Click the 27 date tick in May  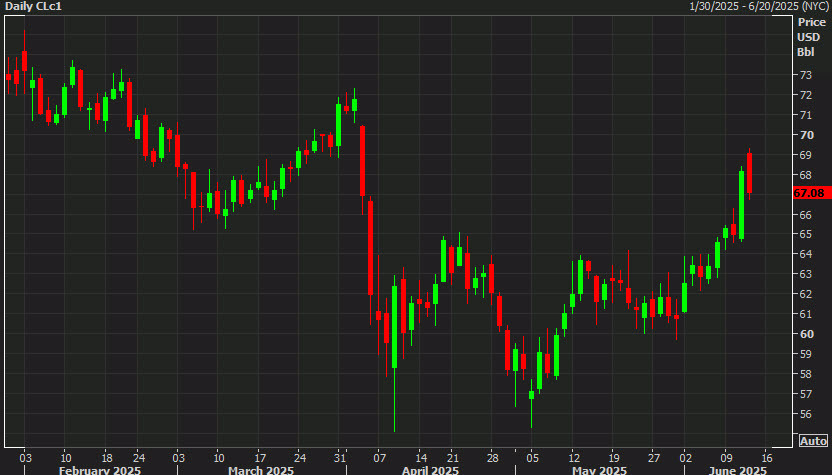654,457
